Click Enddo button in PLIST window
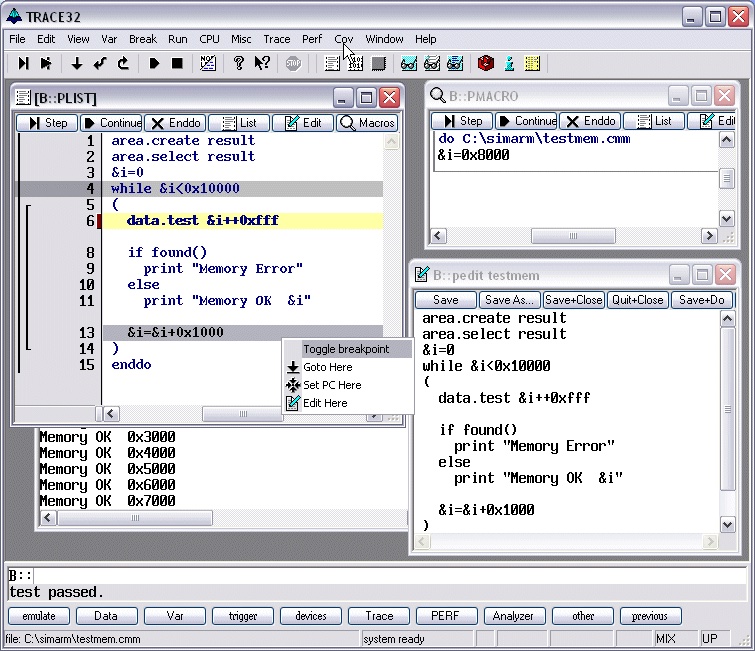Viewport: 755px width, 651px height. (175, 123)
